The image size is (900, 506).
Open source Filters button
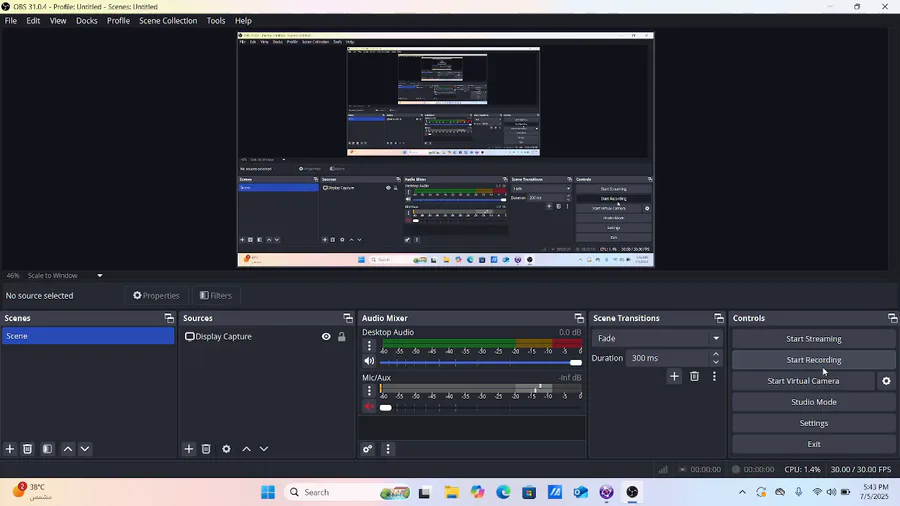216,295
